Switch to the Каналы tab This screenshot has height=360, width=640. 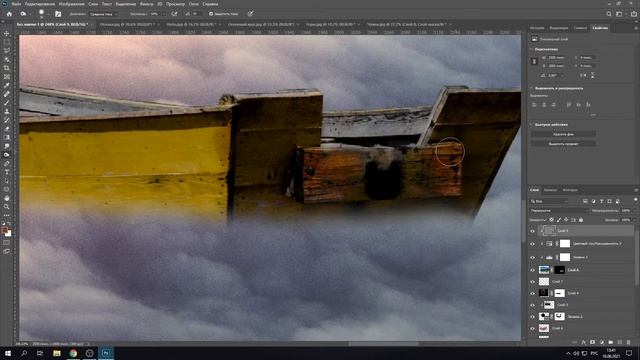point(550,190)
